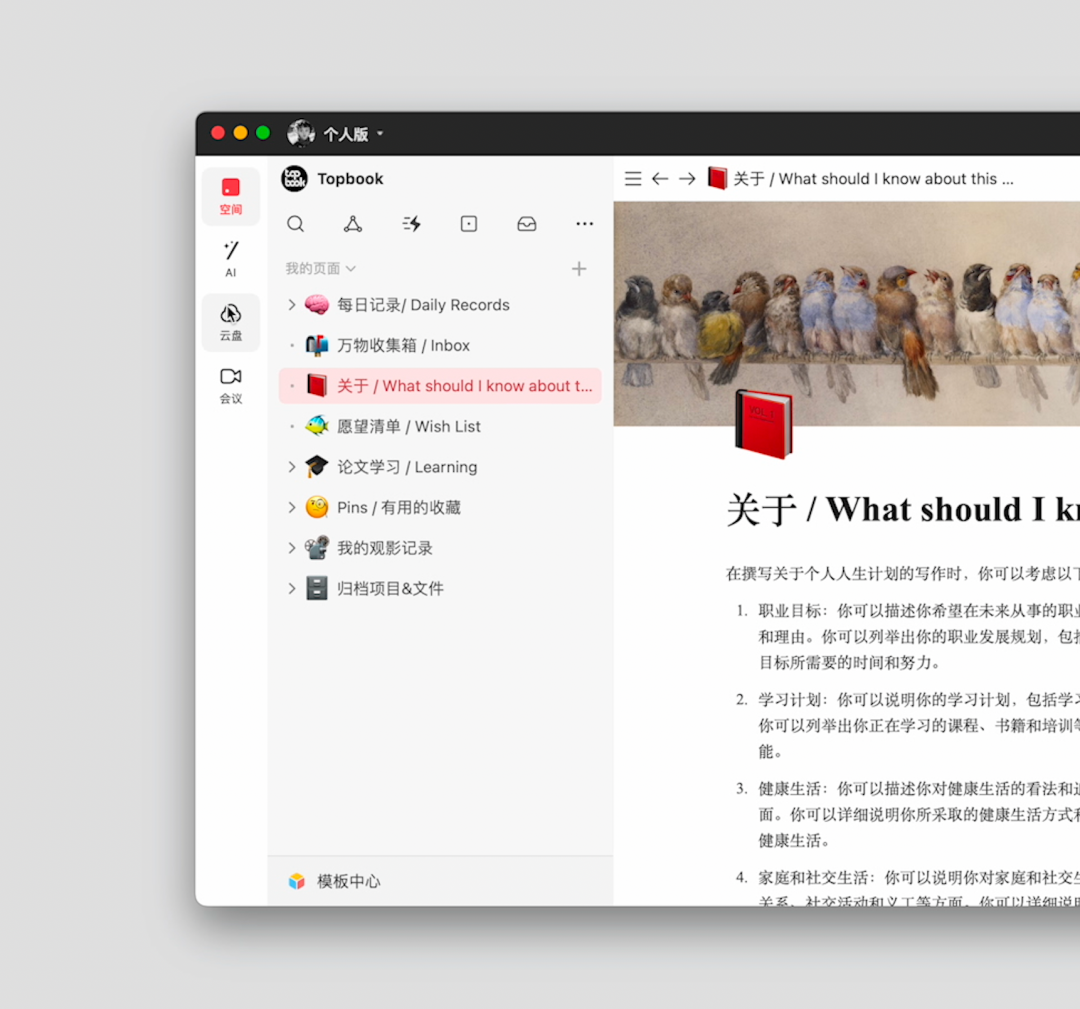This screenshot has width=1080, height=1009.
Task: Click the monocle face icon for Pins
Action: click(317, 508)
